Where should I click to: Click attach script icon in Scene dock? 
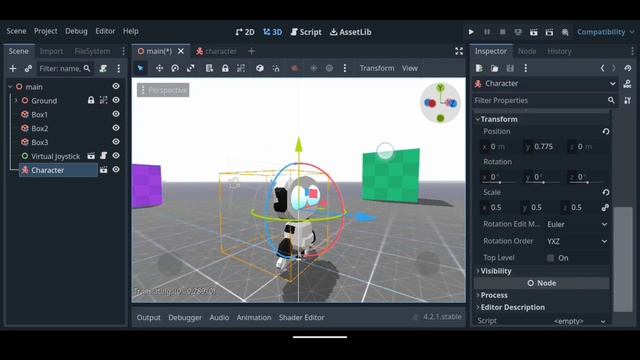click(103, 68)
